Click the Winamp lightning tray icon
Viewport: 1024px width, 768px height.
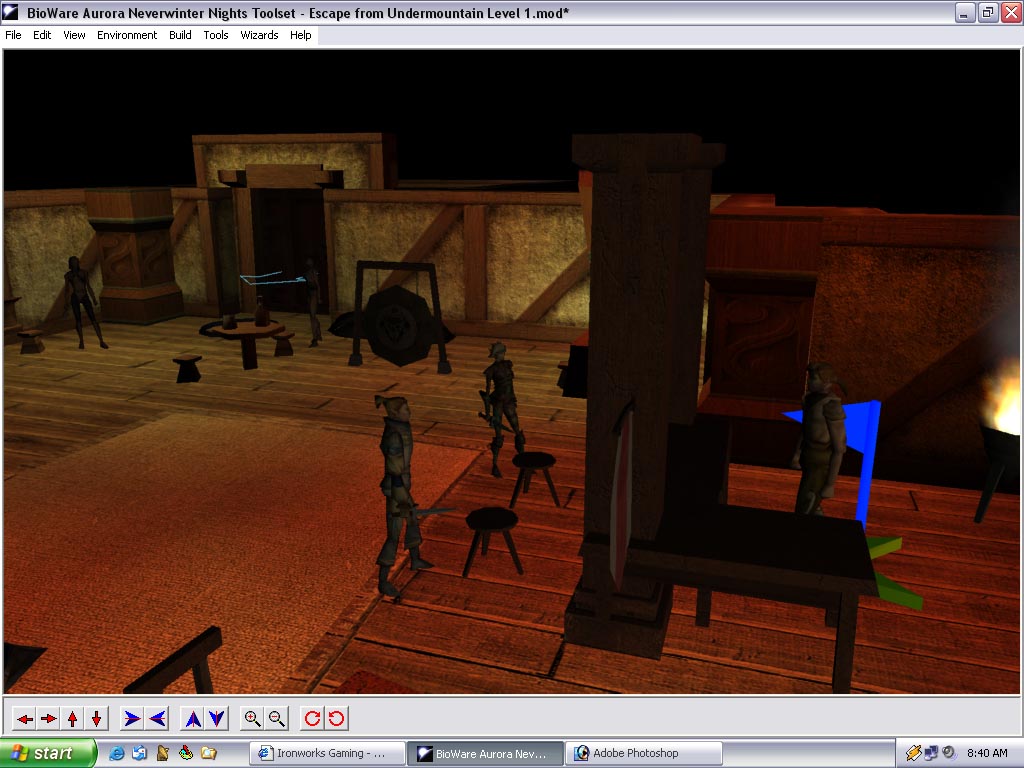914,753
